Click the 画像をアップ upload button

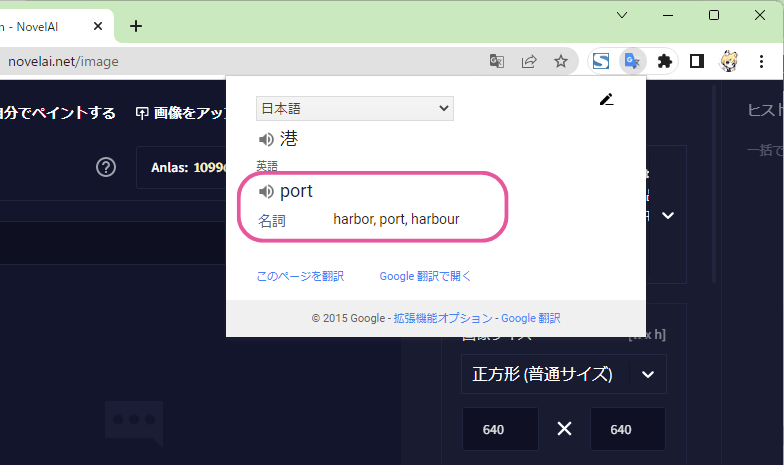pos(181,113)
